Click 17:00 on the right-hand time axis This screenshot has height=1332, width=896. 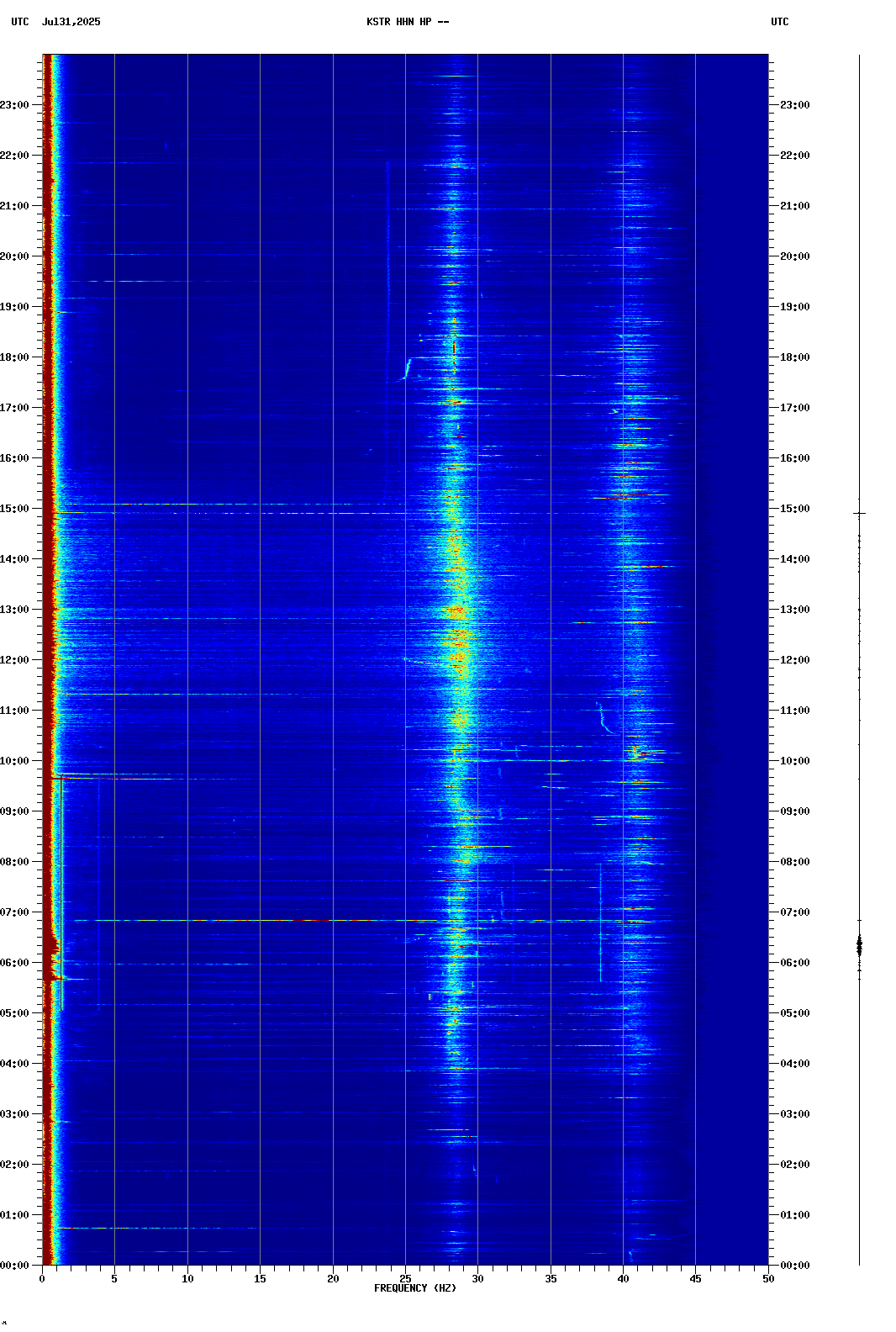click(x=795, y=408)
